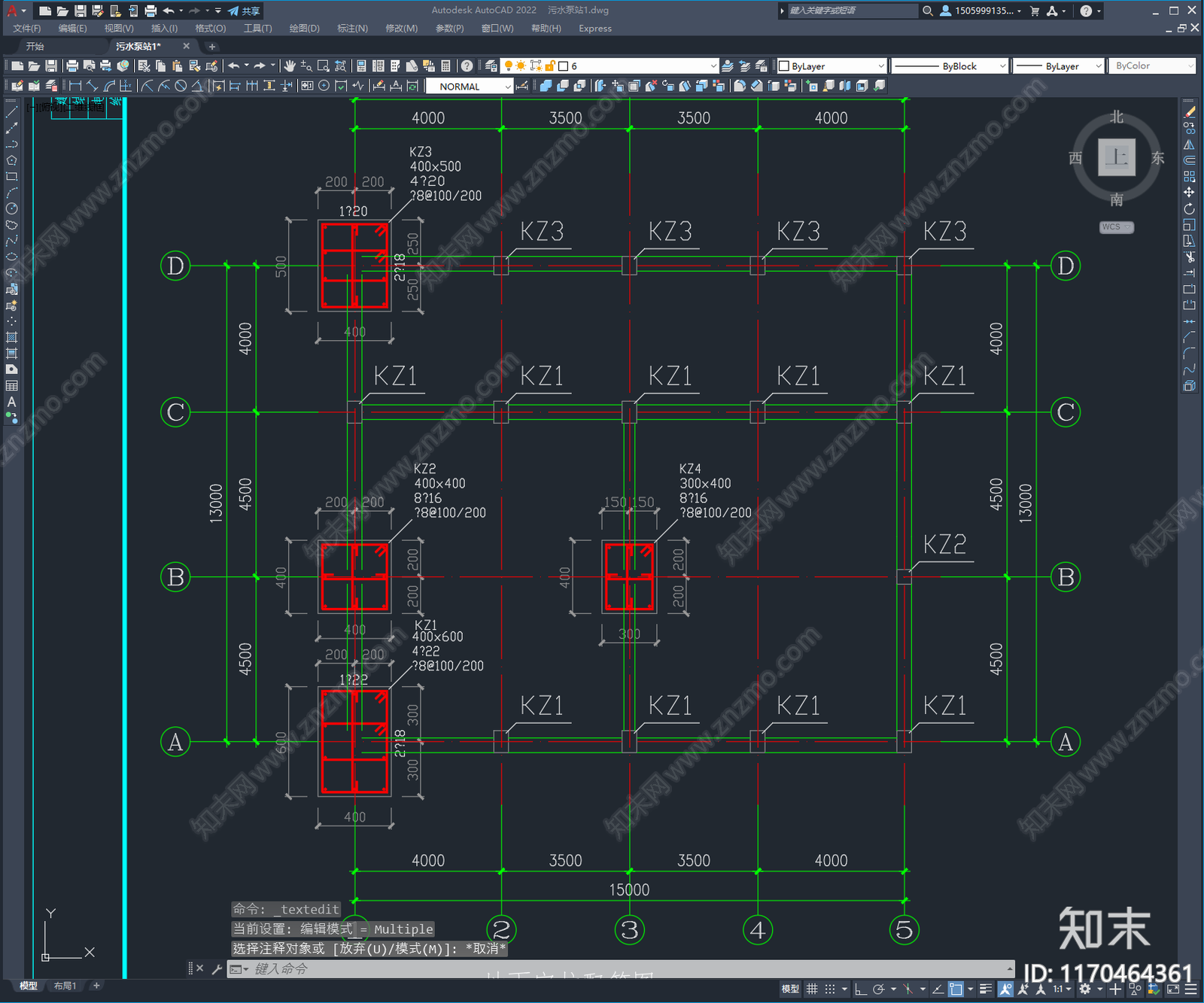Open the Express menu
Screen dimensions: 1204x1003
click(595, 29)
